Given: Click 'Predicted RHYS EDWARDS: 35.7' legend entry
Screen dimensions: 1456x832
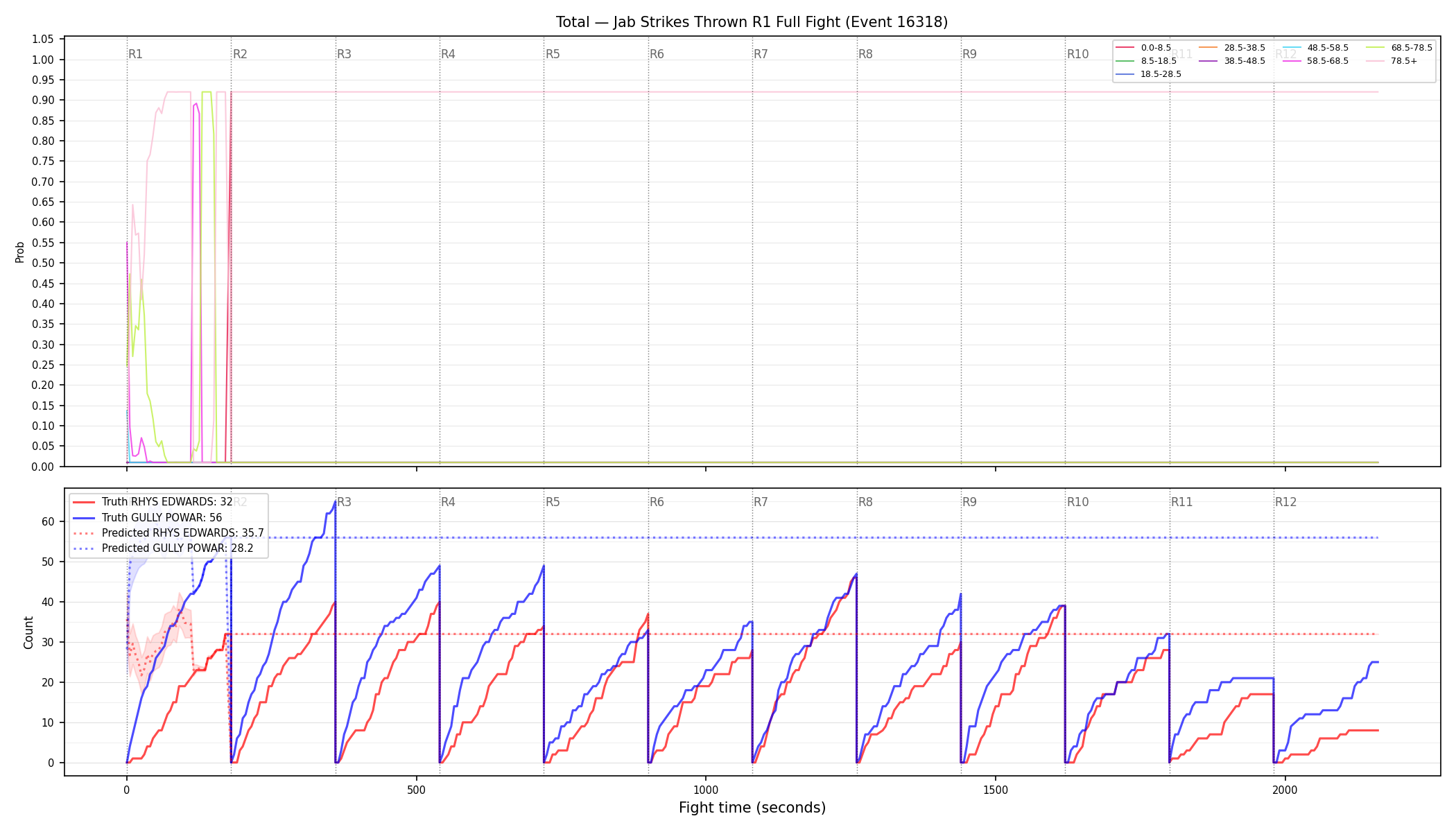Looking at the screenshot, I should point(168,533).
